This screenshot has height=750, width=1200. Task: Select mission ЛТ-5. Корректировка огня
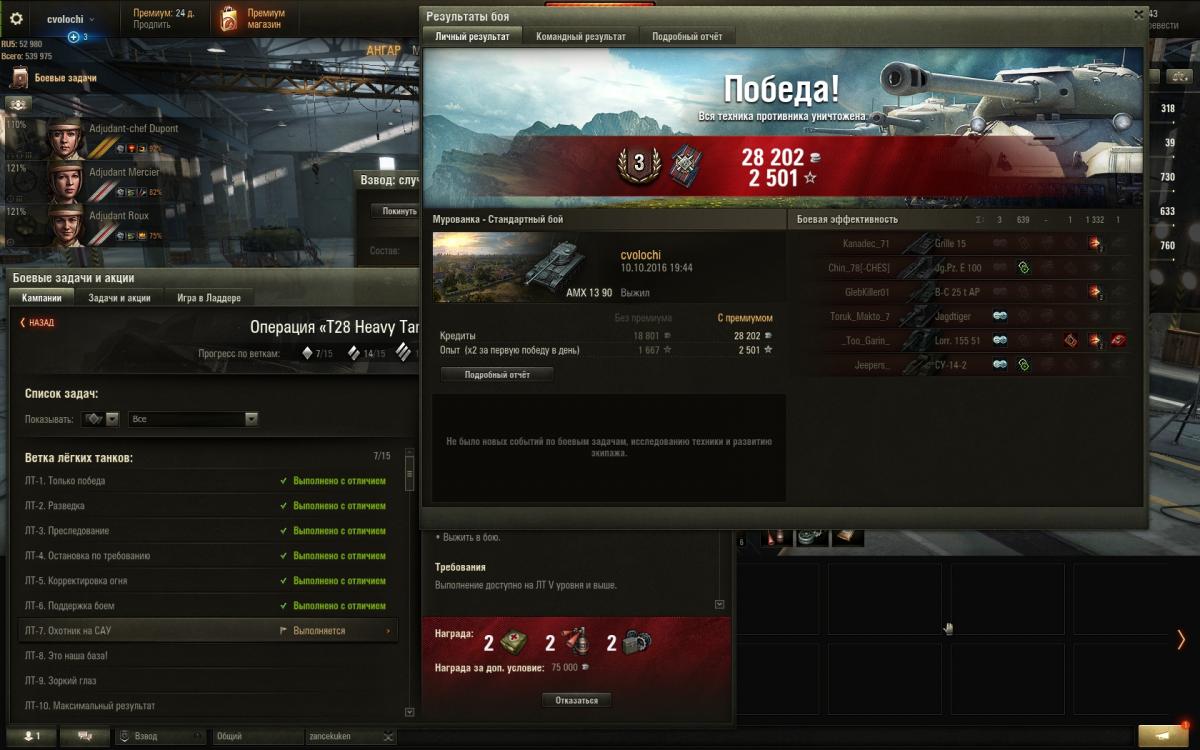click(x=208, y=581)
